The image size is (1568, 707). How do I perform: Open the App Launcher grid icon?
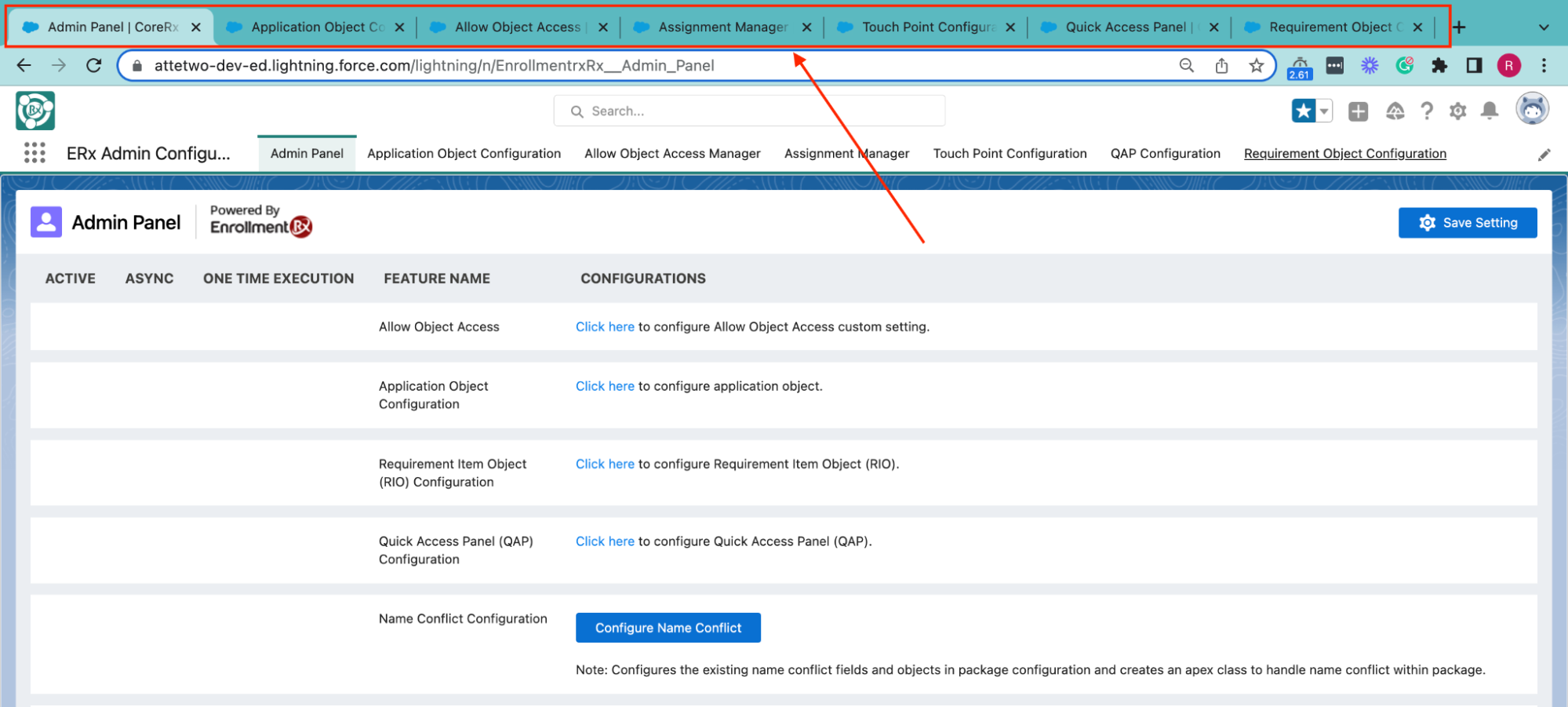tap(35, 153)
